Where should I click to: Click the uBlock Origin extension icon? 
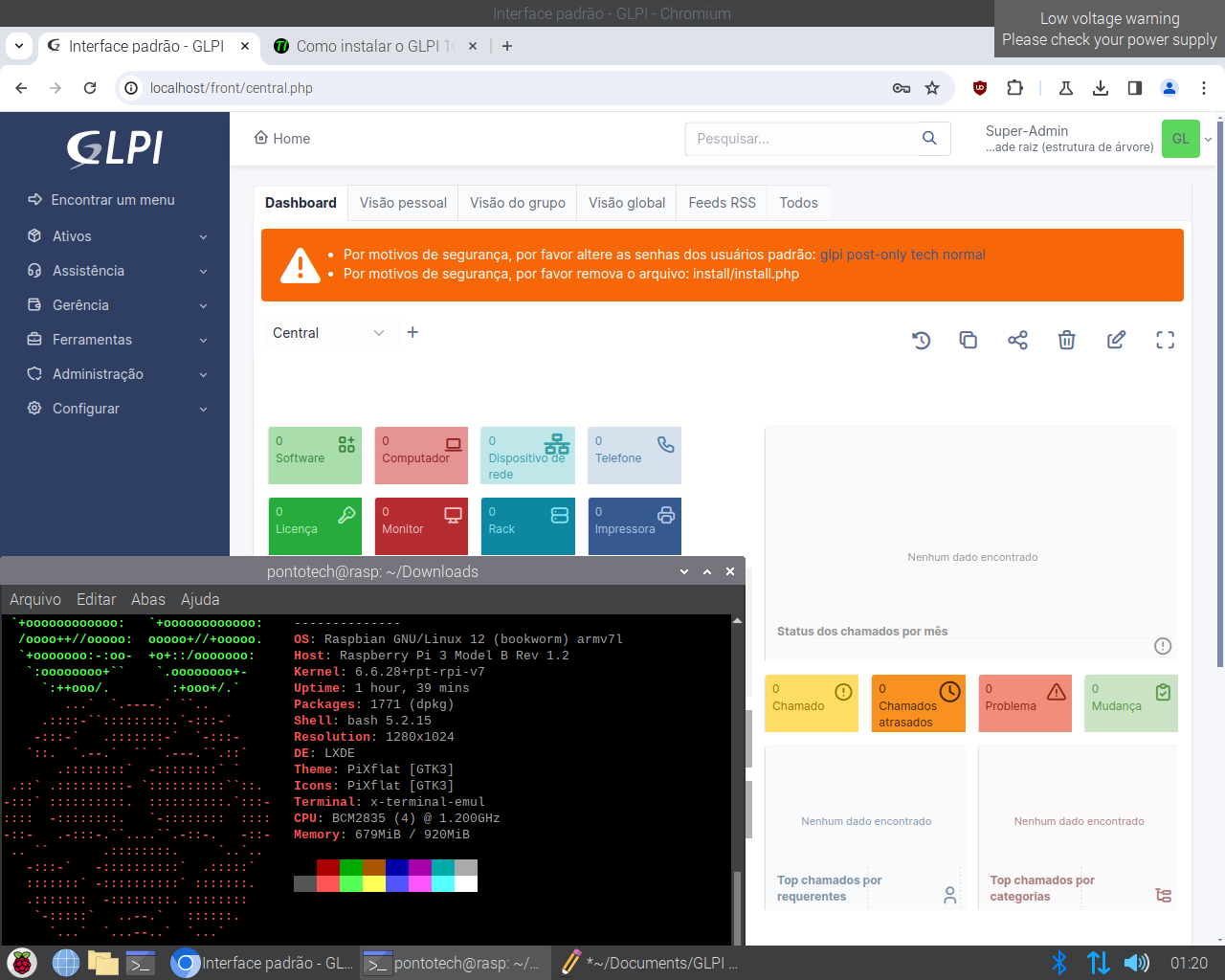coord(979,88)
